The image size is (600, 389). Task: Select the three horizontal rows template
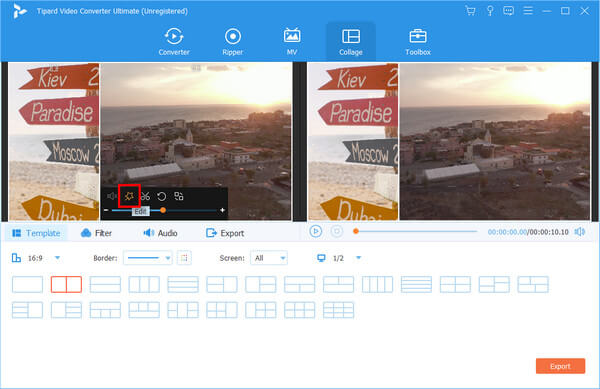pos(183,285)
